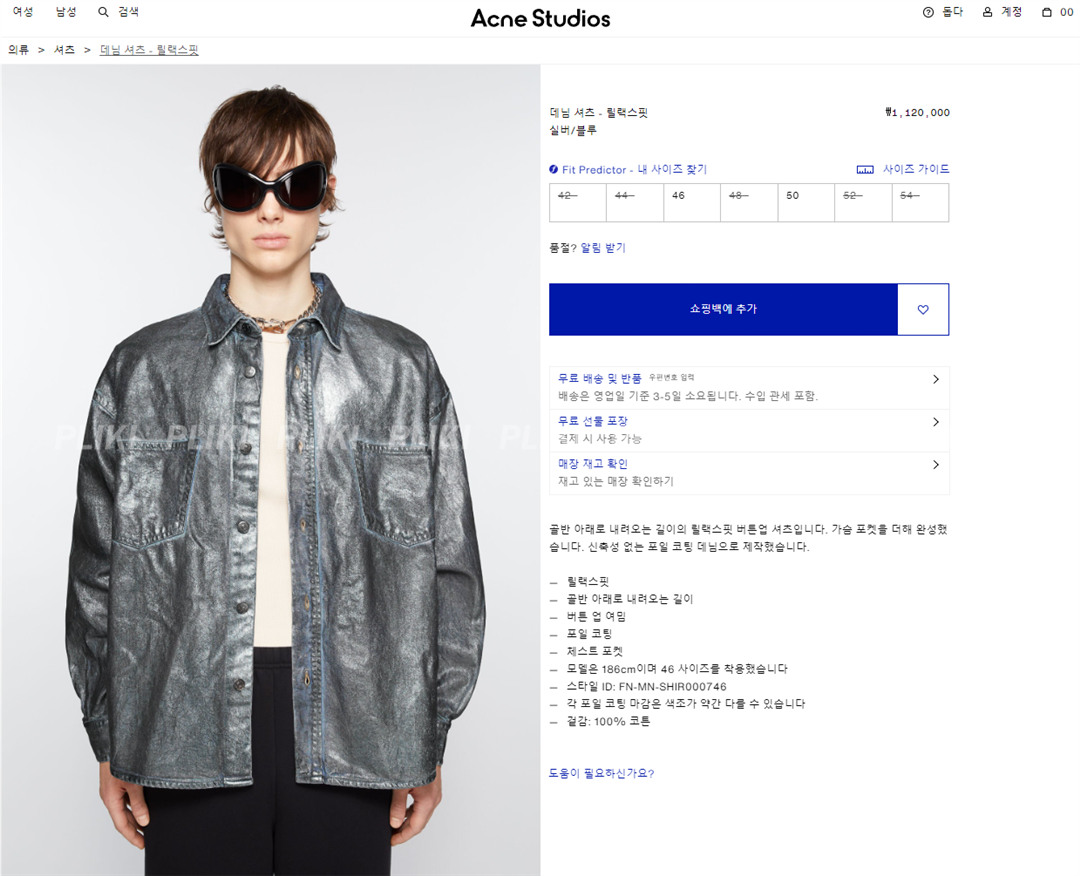Click the search magnifier icon
This screenshot has width=1080, height=876.
[103, 12]
